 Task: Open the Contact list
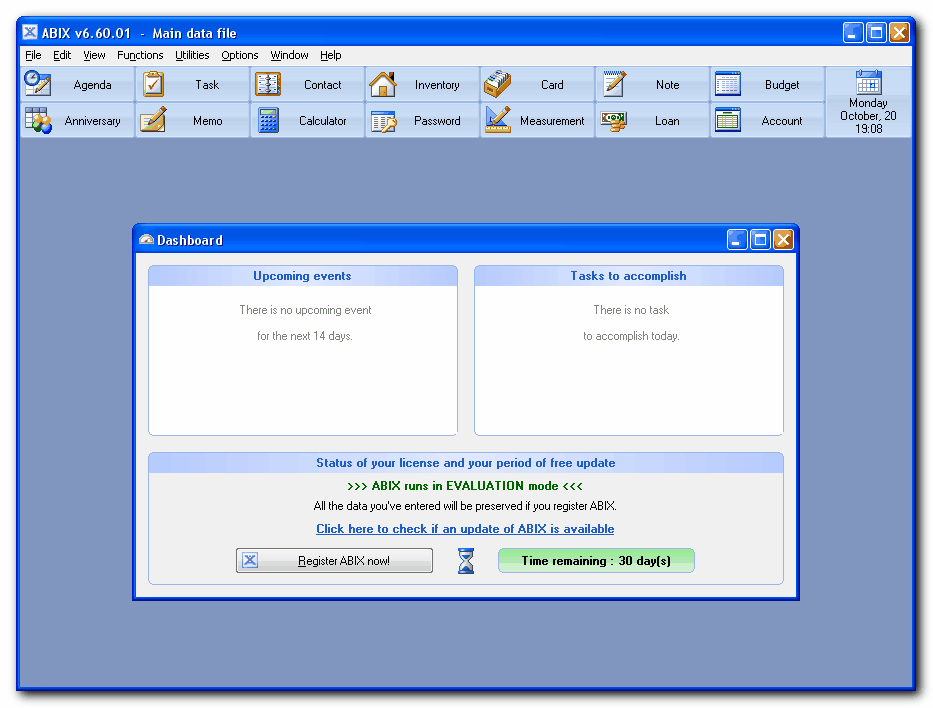[306, 85]
